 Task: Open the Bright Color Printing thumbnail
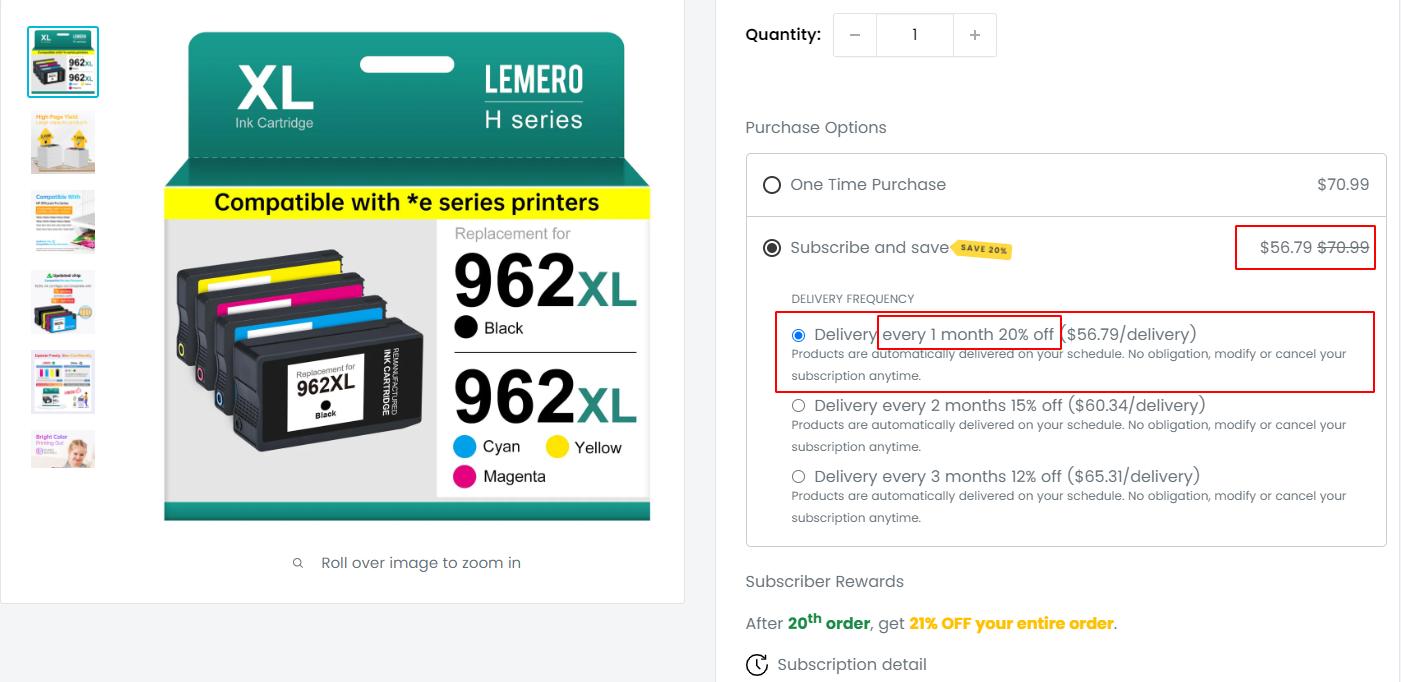(63, 449)
